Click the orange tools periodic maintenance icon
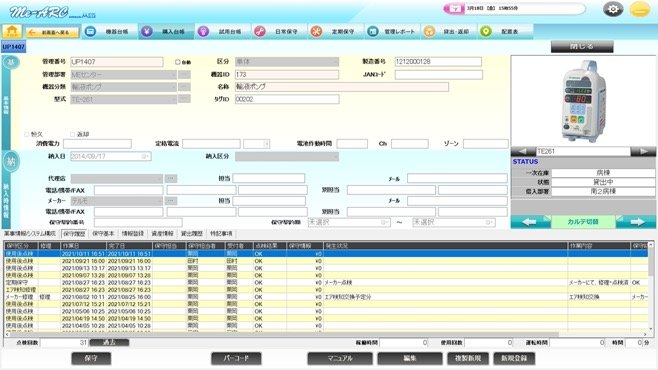658x370 pixels. 316,31
